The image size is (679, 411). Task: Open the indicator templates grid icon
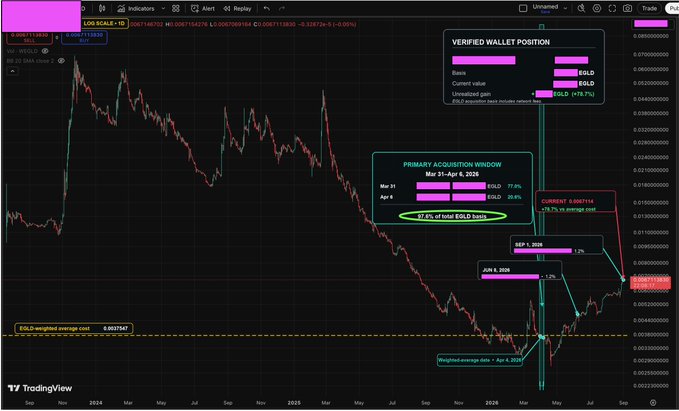pos(175,8)
